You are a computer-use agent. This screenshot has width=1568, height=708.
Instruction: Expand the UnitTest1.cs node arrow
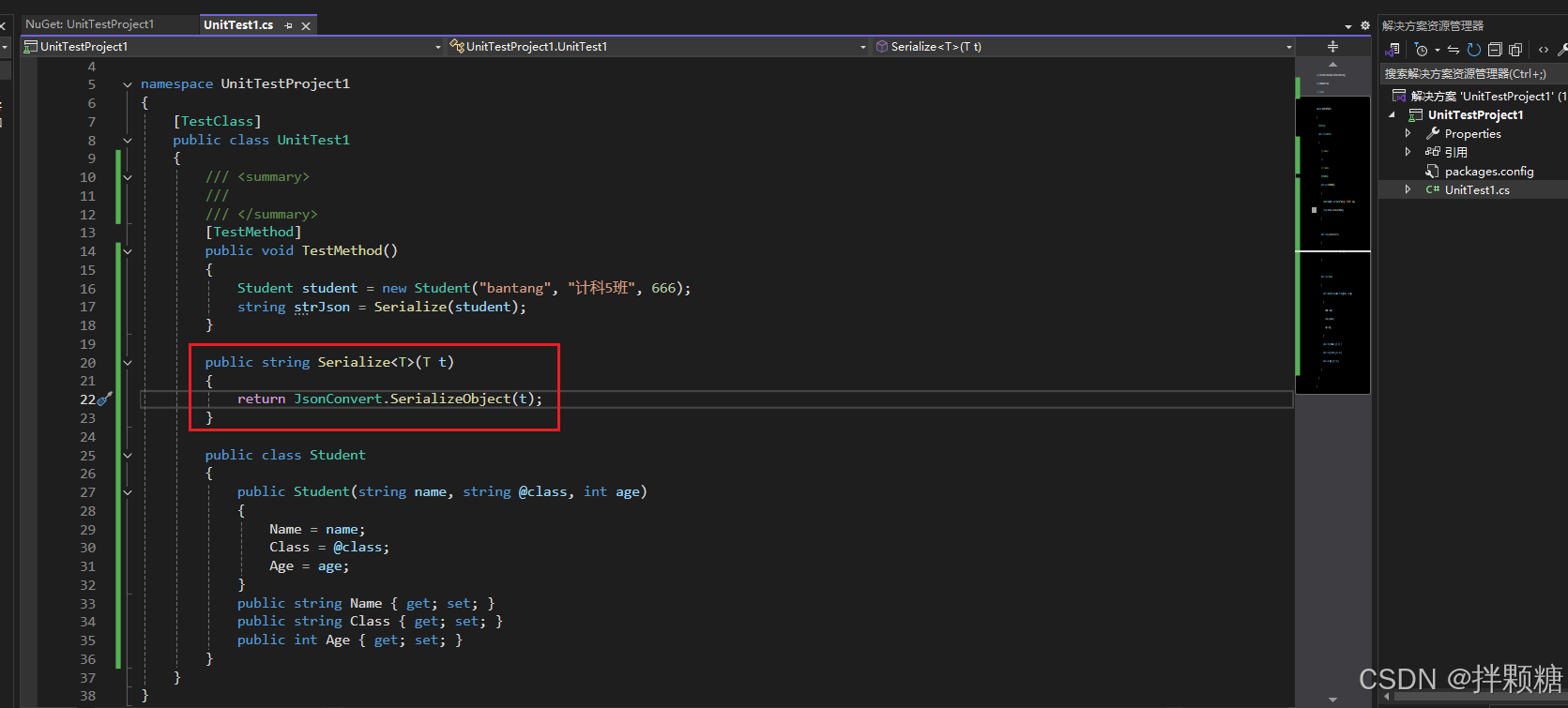pyautogui.click(x=1408, y=189)
